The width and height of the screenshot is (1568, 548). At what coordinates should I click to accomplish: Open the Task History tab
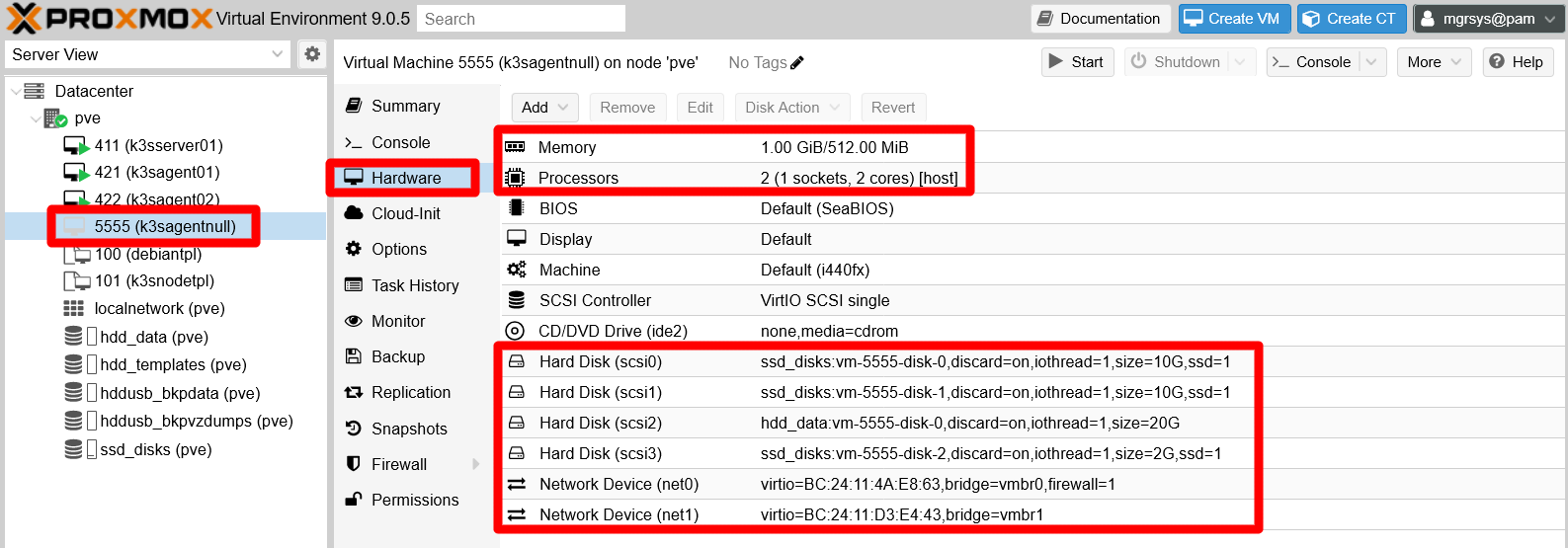tap(415, 285)
